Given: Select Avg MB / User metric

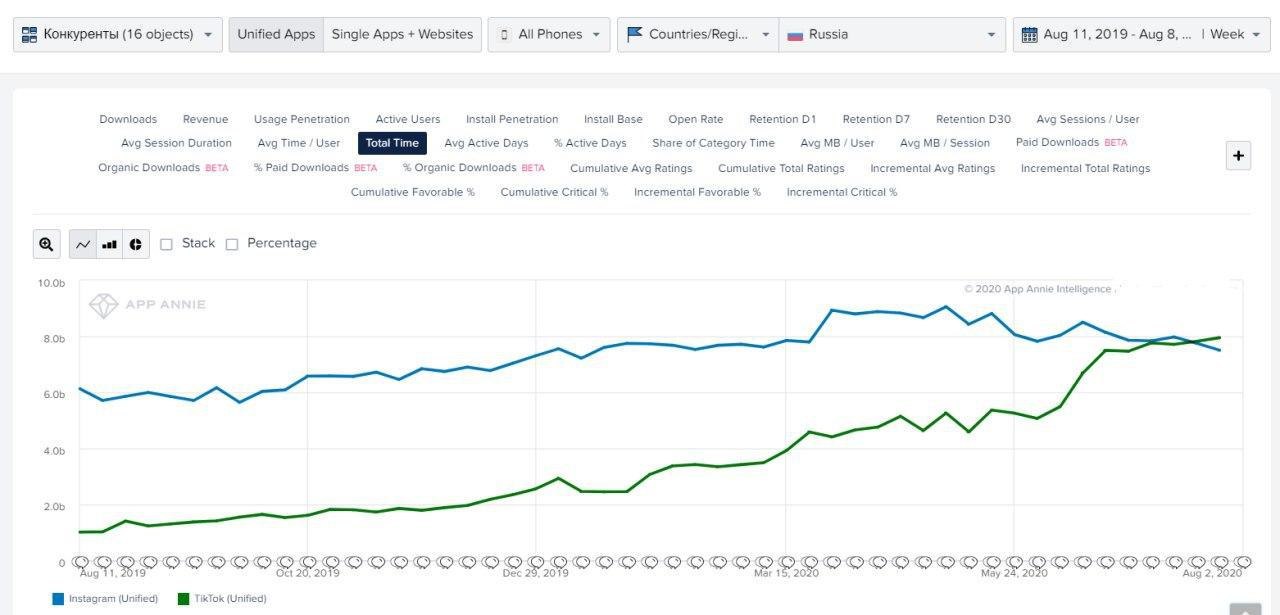Looking at the screenshot, I should (837, 143).
